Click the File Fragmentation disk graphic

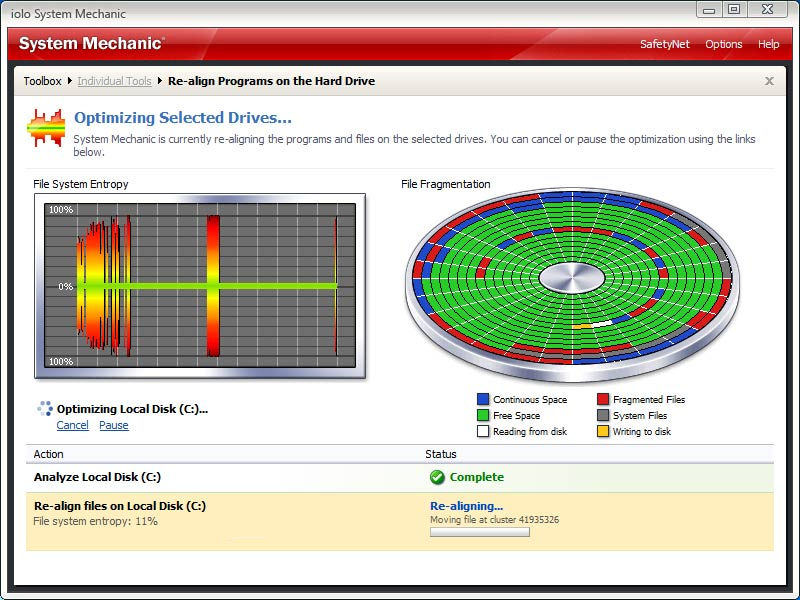pos(571,278)
